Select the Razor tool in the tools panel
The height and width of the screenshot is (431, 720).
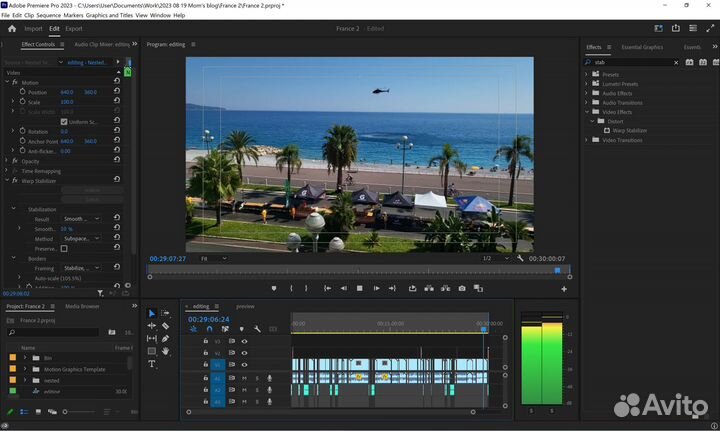165,326
